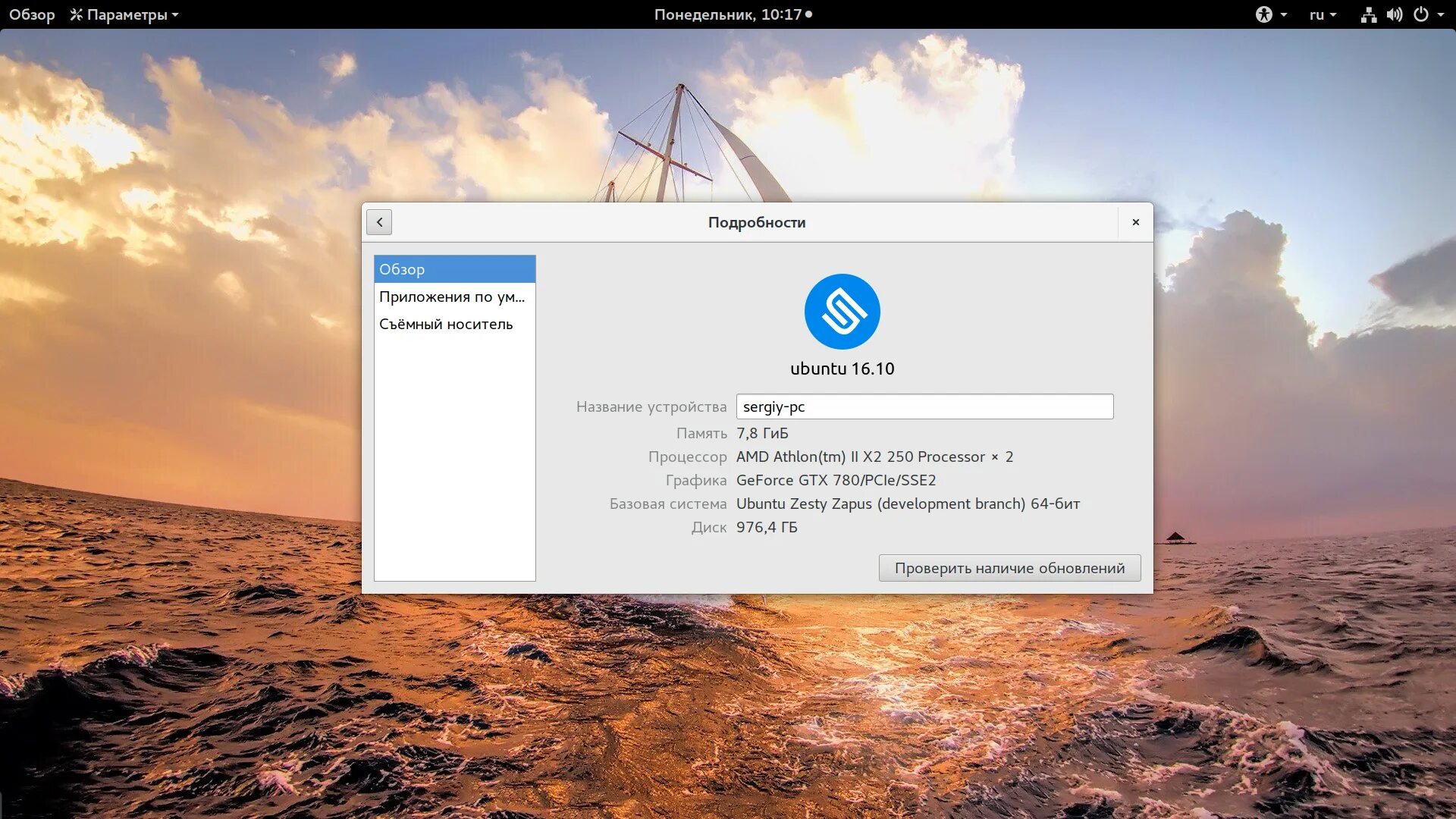Image resolution: width=1456 pixels, height=819 pixels.
Task: Click the power icon in top bar
Action: tap(1421, 14)
